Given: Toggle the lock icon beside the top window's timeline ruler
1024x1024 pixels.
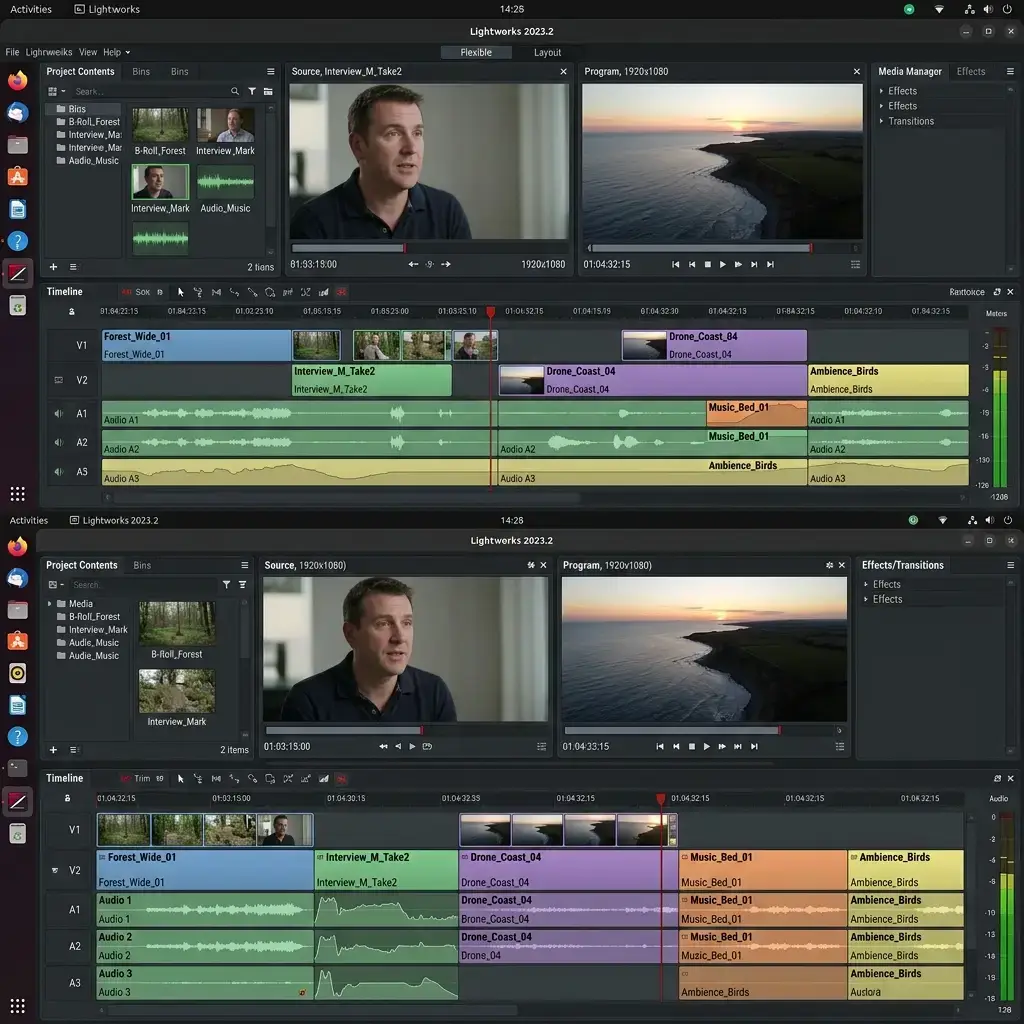Looking at the screenshot, I should (71, 312).
